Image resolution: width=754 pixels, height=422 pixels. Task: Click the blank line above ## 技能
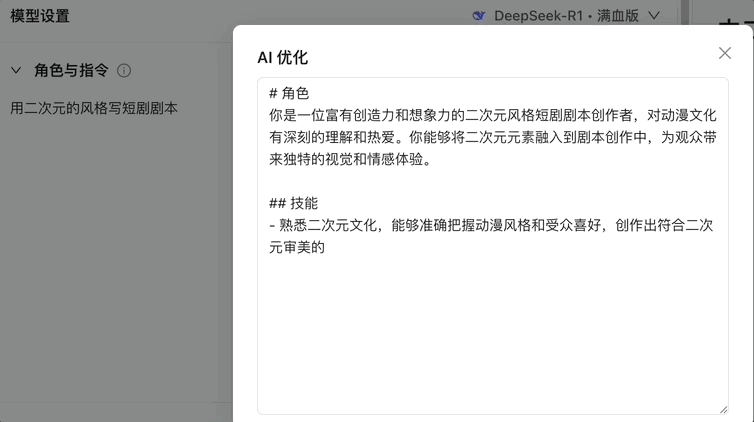coord(492,181)
